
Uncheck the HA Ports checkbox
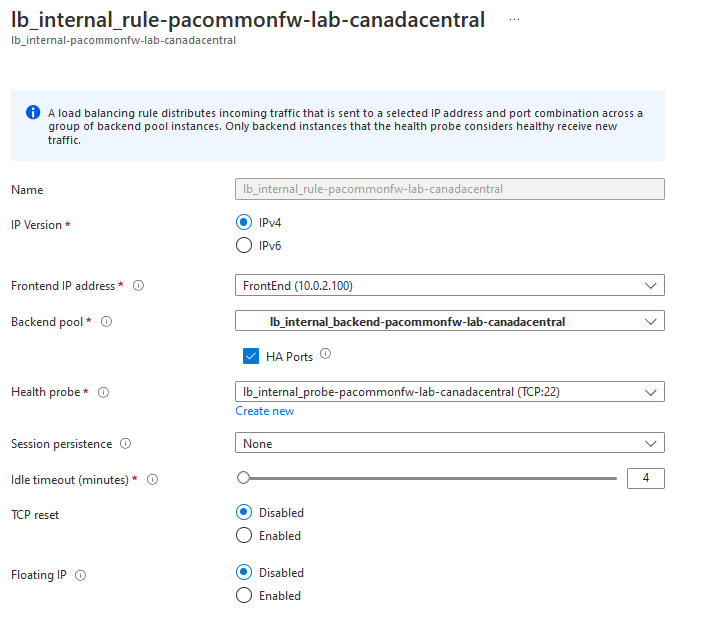tap(251, 356)
